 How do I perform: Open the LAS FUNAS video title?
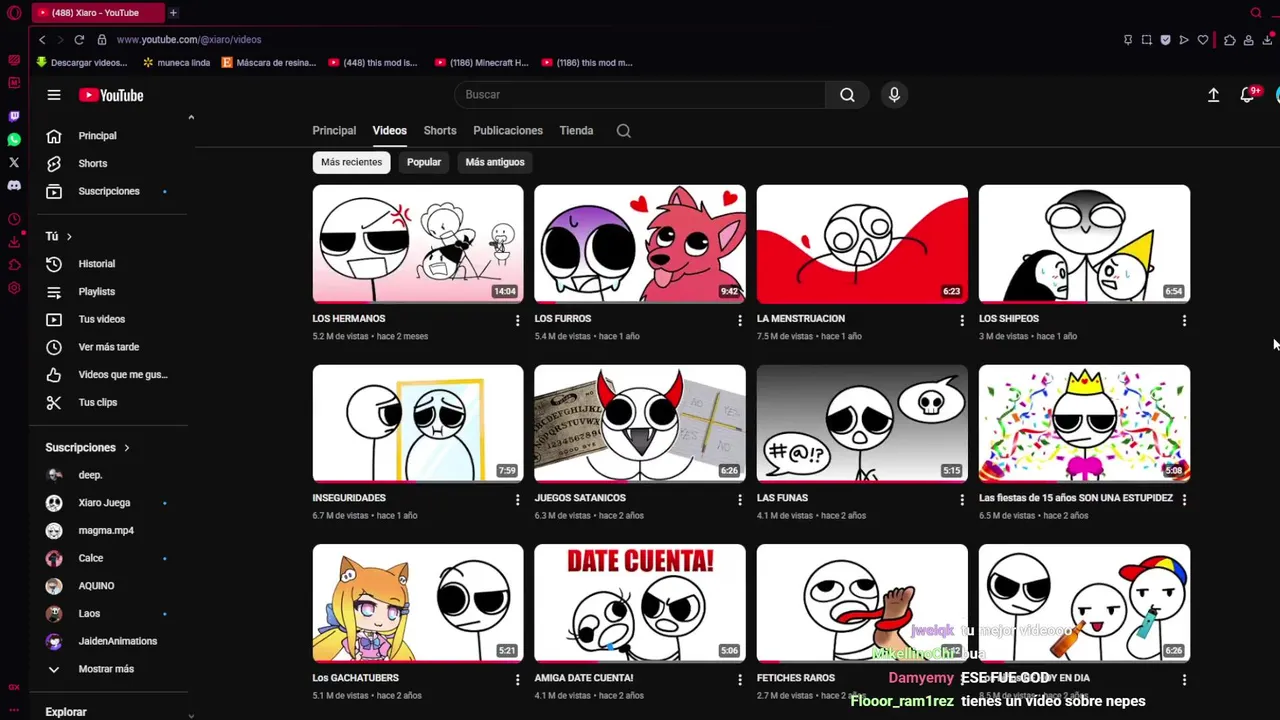click(782, 498)
